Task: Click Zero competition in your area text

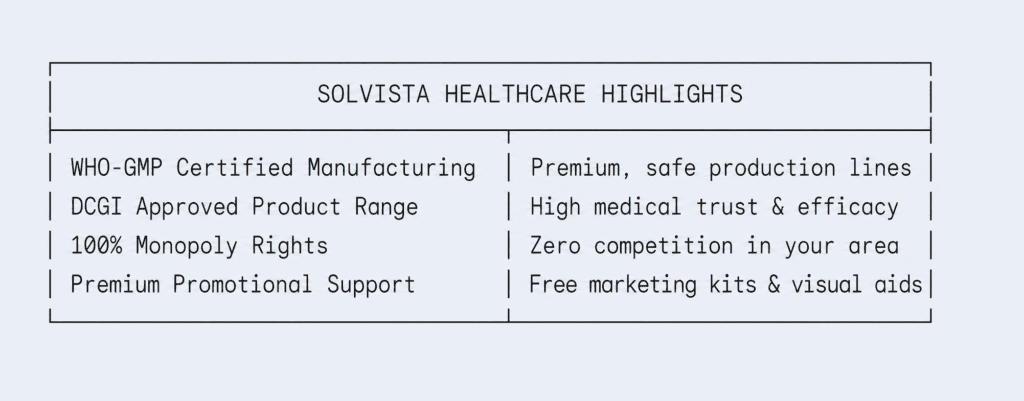Action: pos(714,246)
